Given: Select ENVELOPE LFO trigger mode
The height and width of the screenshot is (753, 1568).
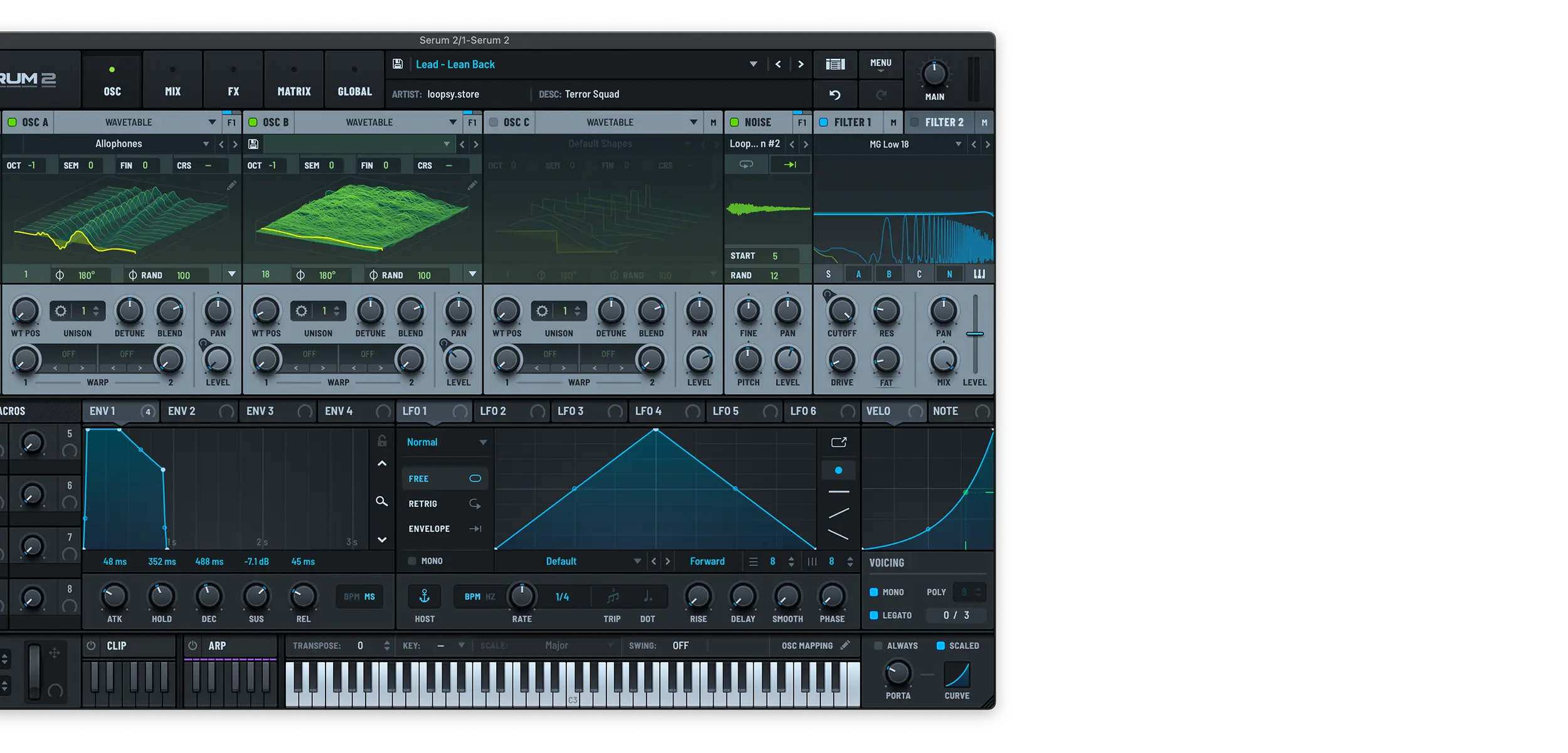Looking at the screenshot, I should (444, 529).
